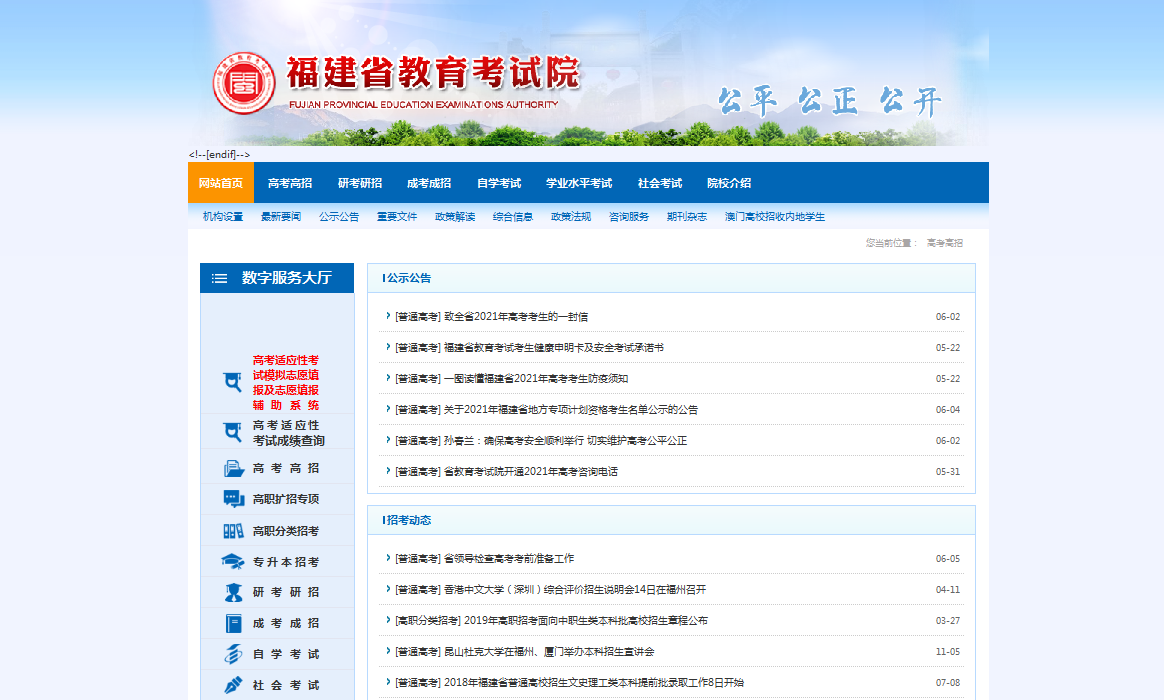
Task: Click the folder icon beside 高考高招 in sidebar
Action: tap(234, 468)
